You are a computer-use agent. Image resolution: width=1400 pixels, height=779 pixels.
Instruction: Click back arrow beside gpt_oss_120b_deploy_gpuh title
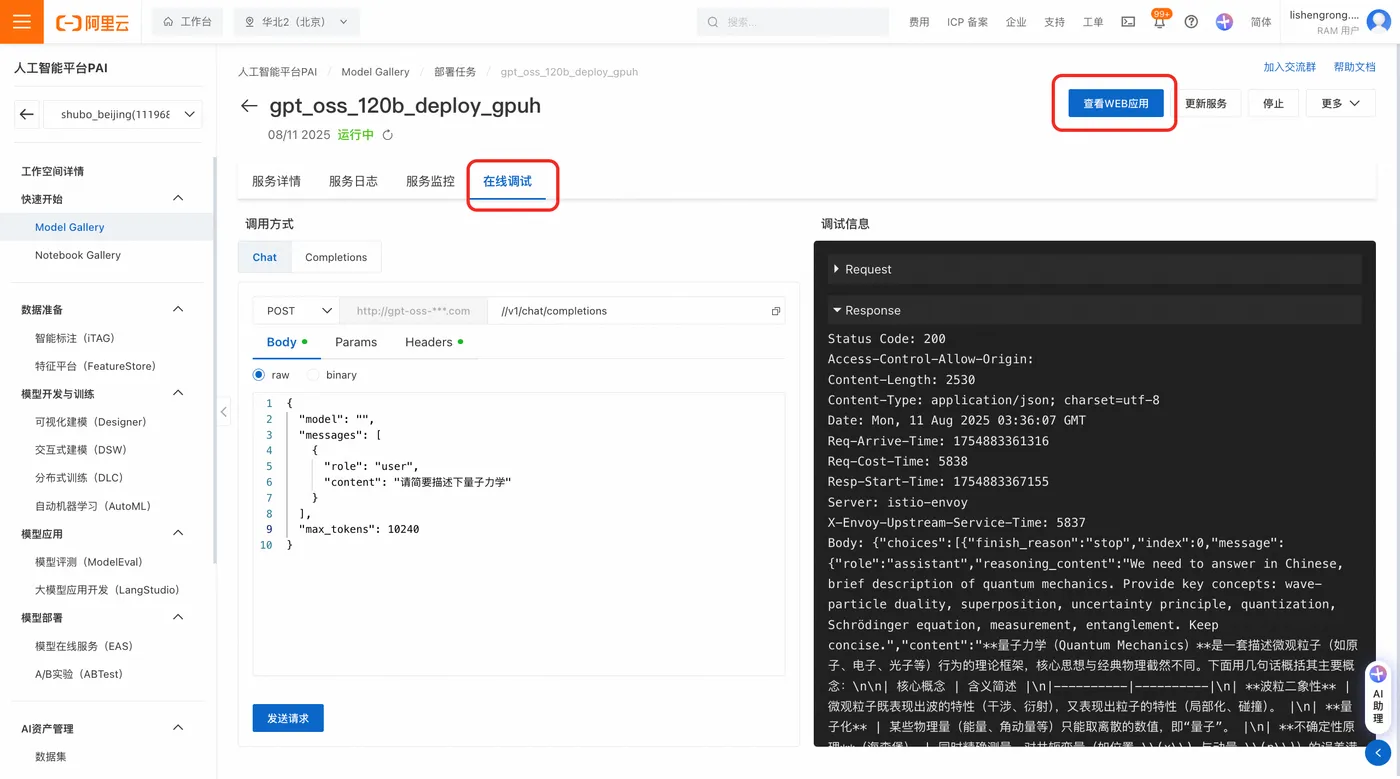tap(249, 106)
